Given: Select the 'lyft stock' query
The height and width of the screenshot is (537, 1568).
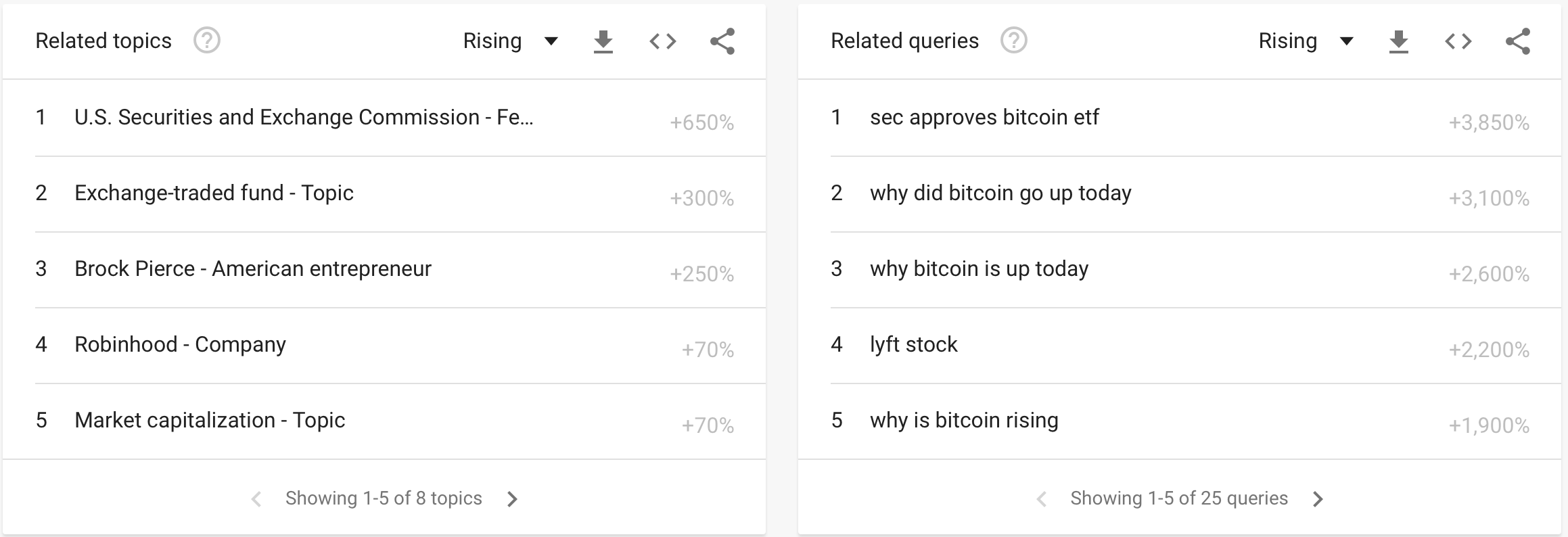Looking at the screenshot, I should click(x=913, y=345).
